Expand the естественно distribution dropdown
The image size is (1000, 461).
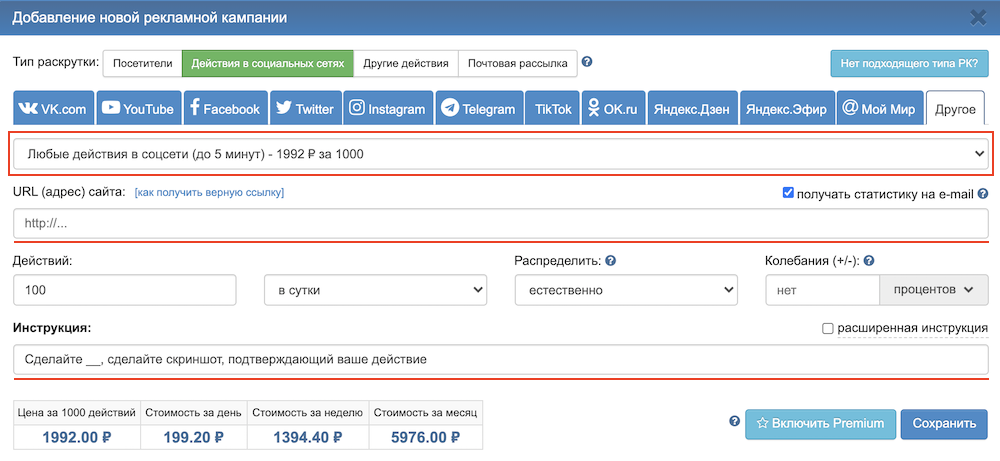pyautogui.click(x=625, y=290)
